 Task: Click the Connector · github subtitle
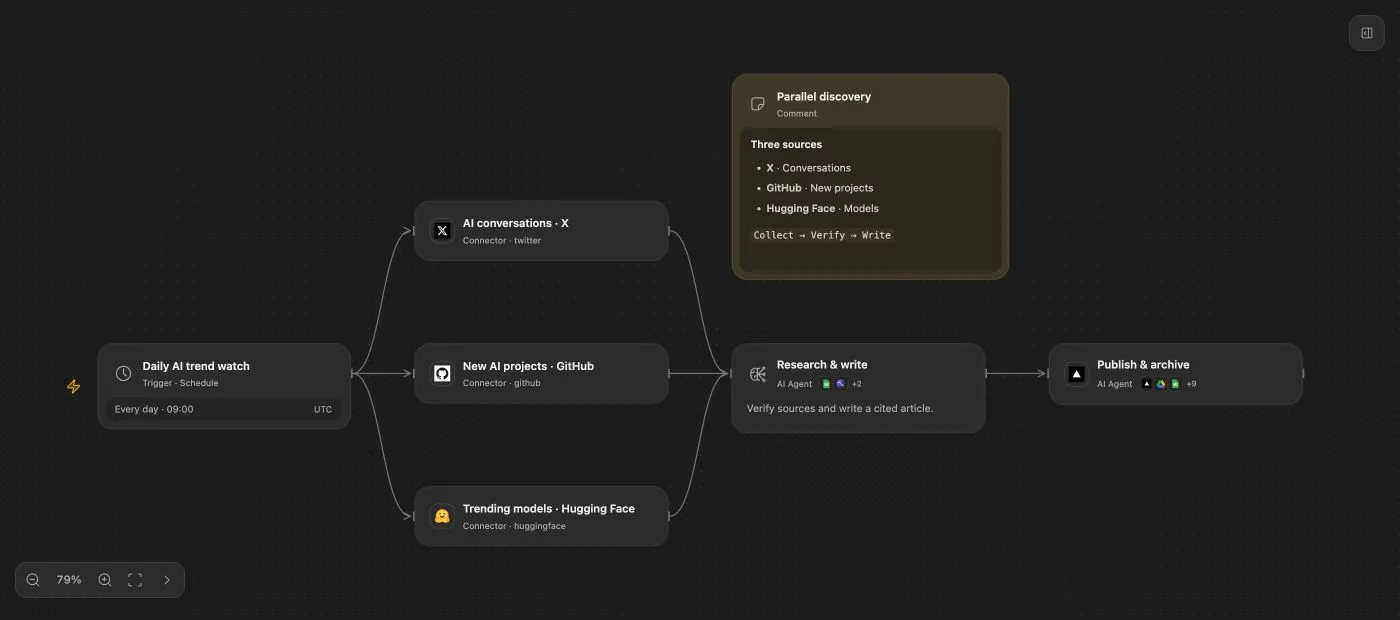pyautogui.click(x=501, y=383)
